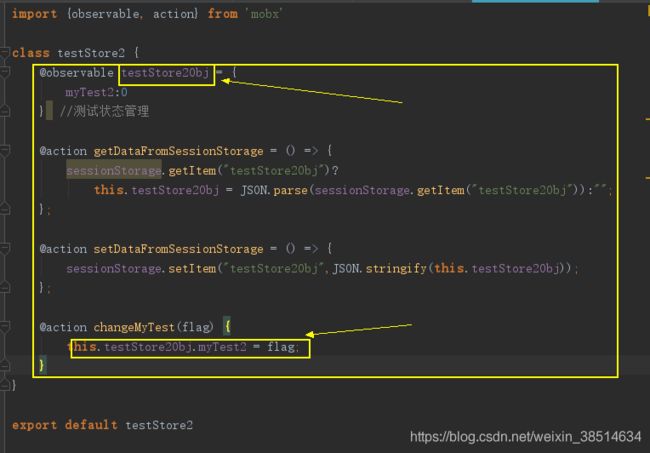Click myTest2 in the flag assignment line

coord(222,346)
